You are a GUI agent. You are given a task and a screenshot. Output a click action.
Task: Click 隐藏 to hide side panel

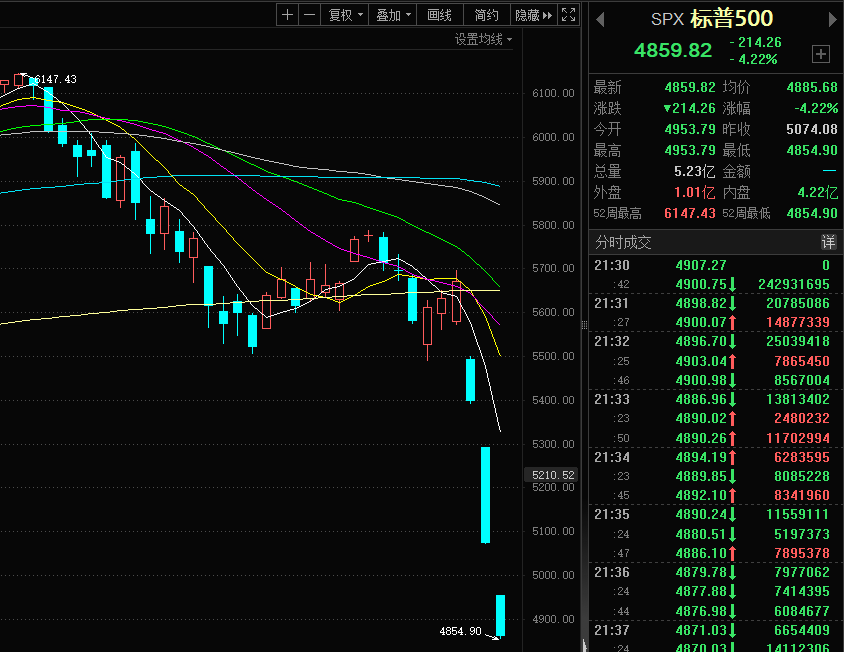pyautogui.click(x=534, y=15)
